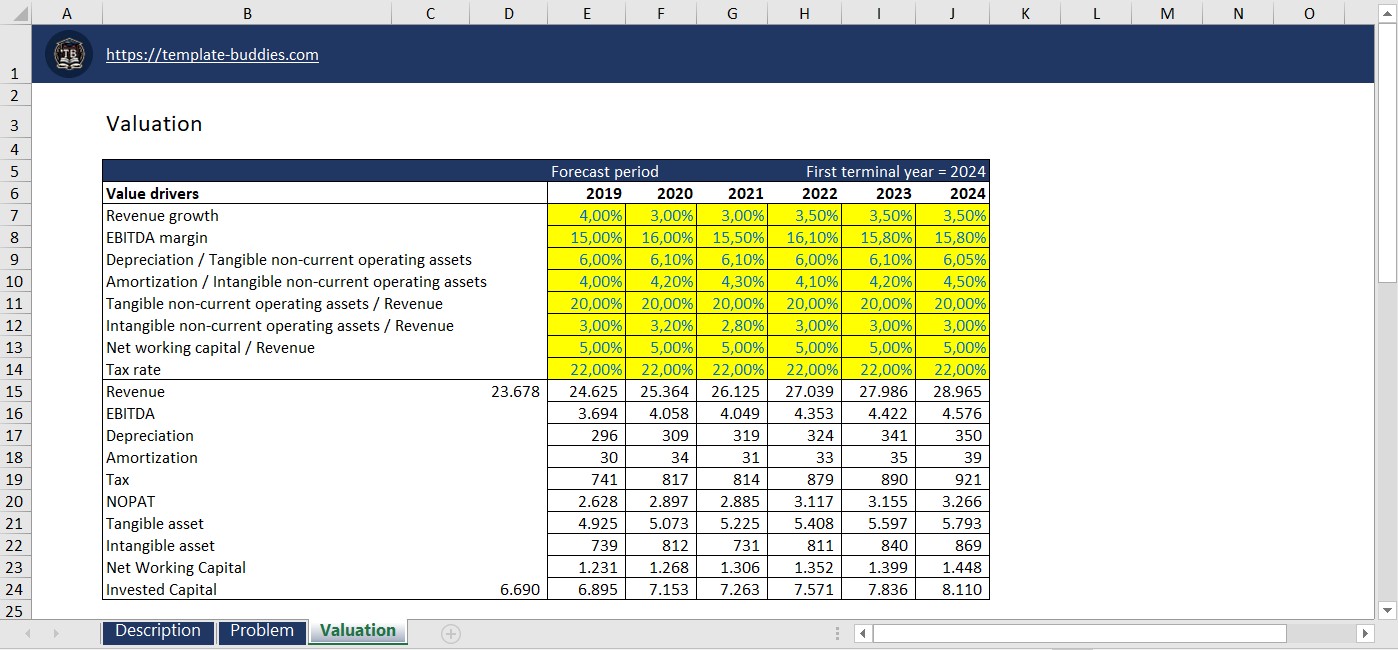The height and width of the screenshot is (650, 1398).
Task: Open the Description sheet
Action: pos(157,631)
